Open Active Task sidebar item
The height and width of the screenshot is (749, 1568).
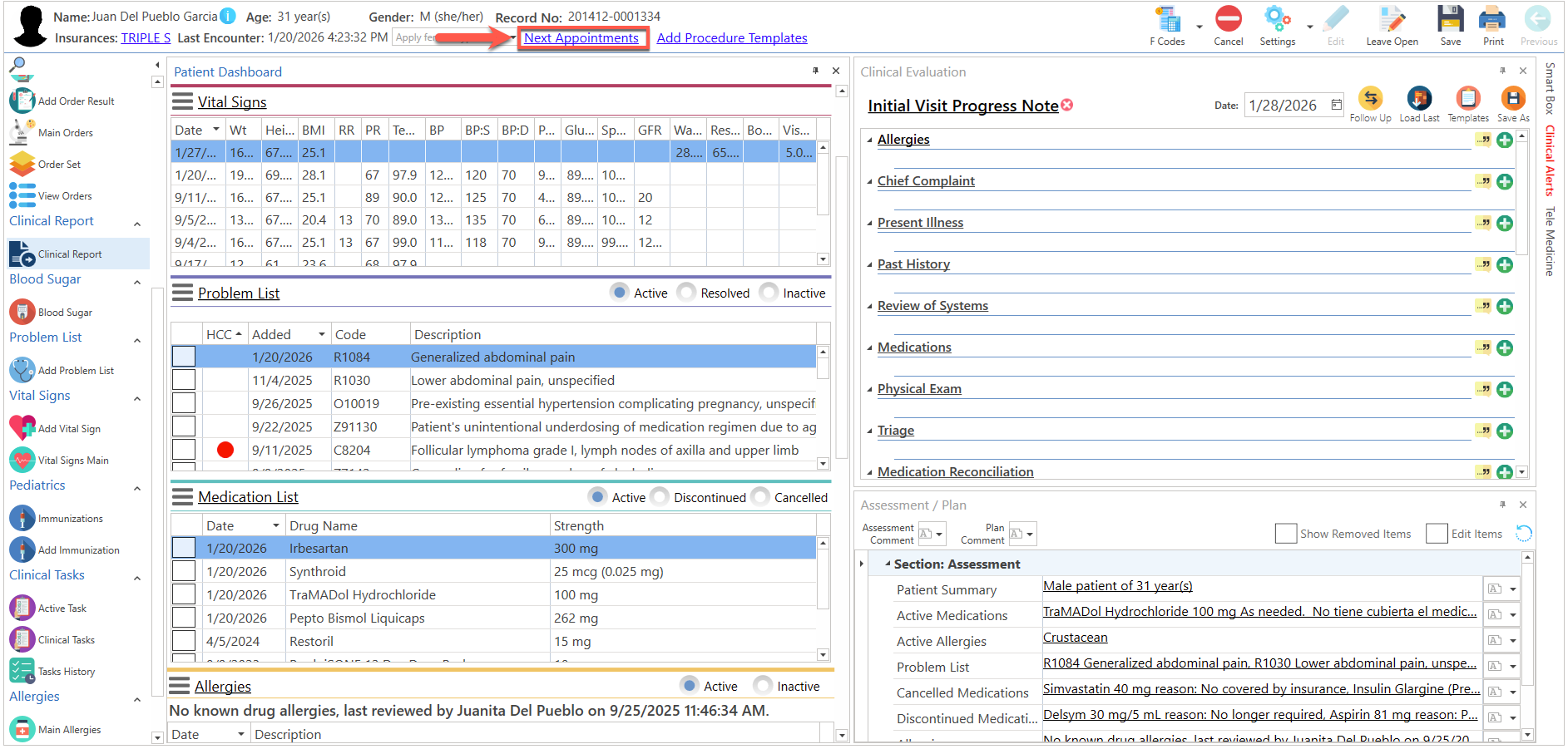coord(48,608)
